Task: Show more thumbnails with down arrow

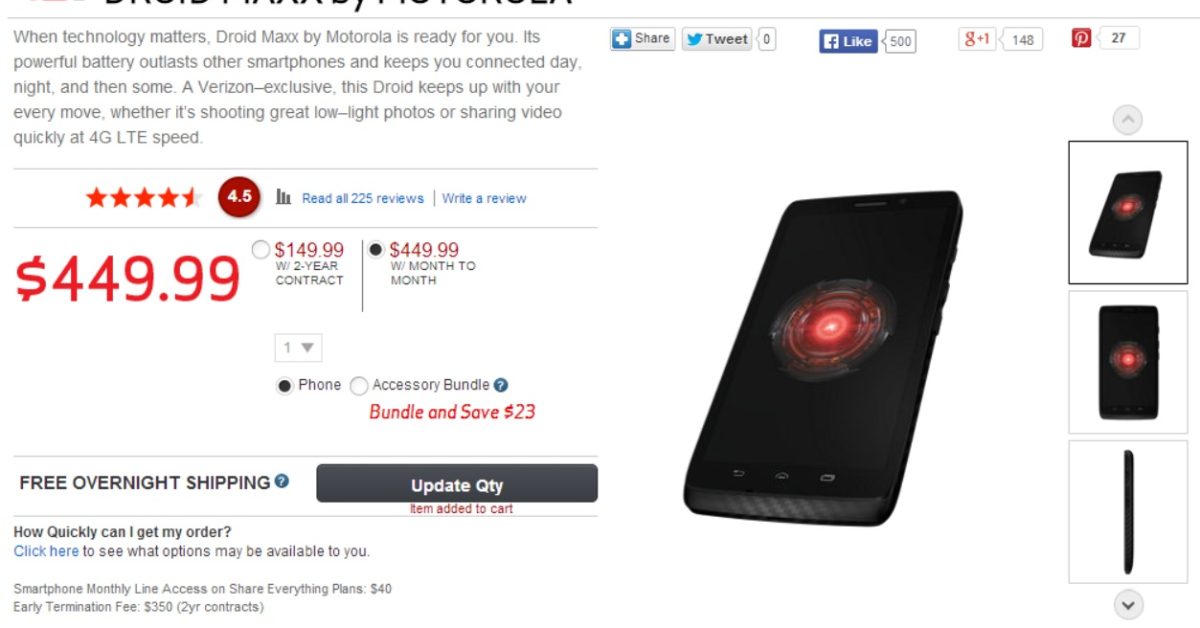Action: [1128, 605]
